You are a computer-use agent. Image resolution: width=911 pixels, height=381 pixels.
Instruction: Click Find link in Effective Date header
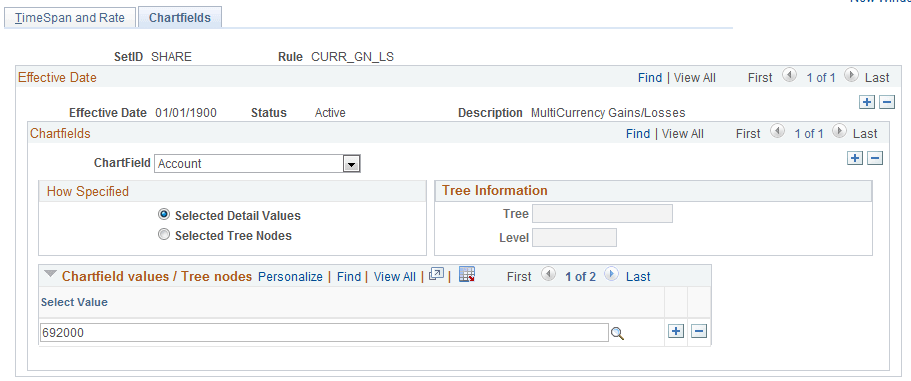pyautogui.click(x=650, y=78)
